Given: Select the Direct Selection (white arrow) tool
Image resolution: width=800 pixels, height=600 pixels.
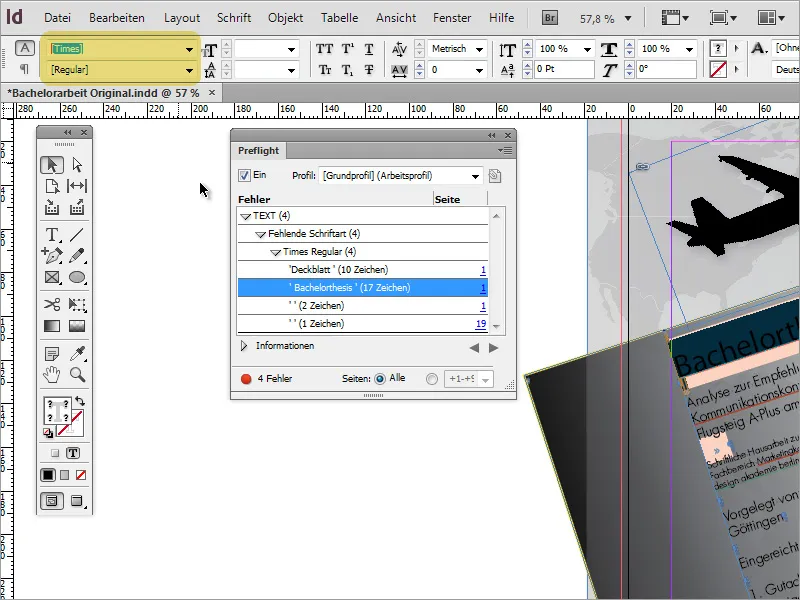Looking at the screenshot, I should pos(77,165).
